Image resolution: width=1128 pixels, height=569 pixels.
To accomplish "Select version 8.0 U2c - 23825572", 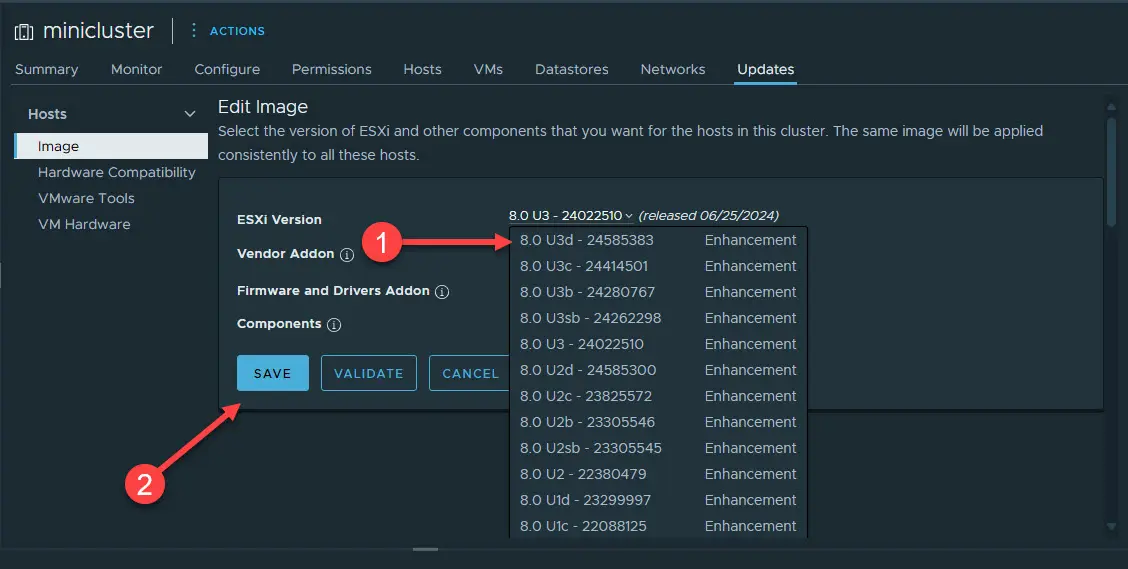I will (658, 396).
